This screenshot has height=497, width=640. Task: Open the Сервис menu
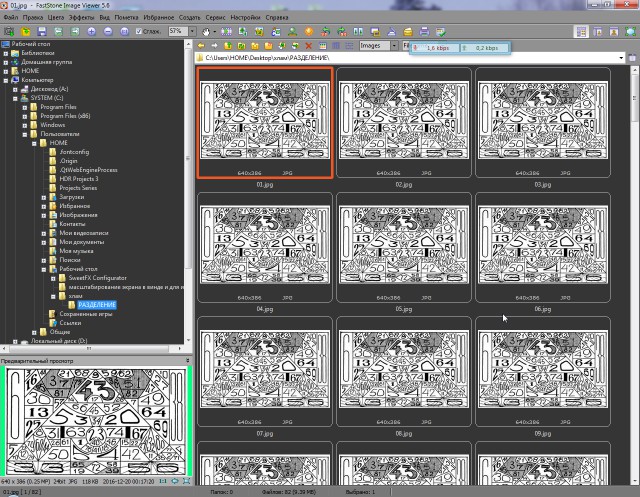tap(216, 18)
